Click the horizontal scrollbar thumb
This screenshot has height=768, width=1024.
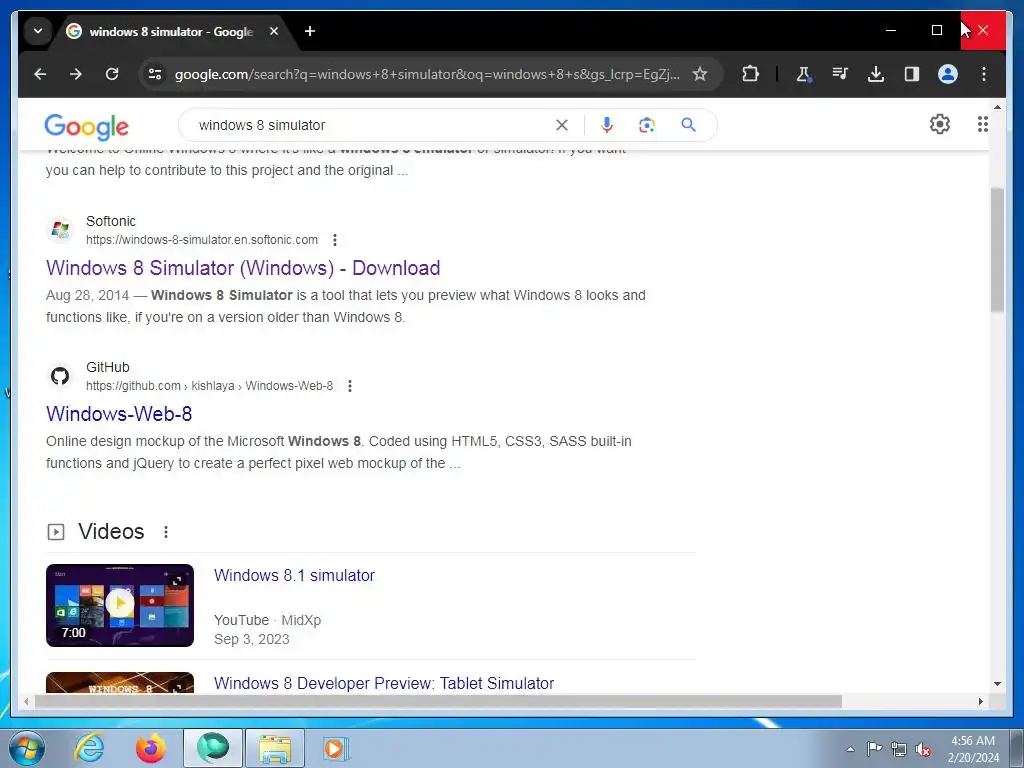click(438, 701)
